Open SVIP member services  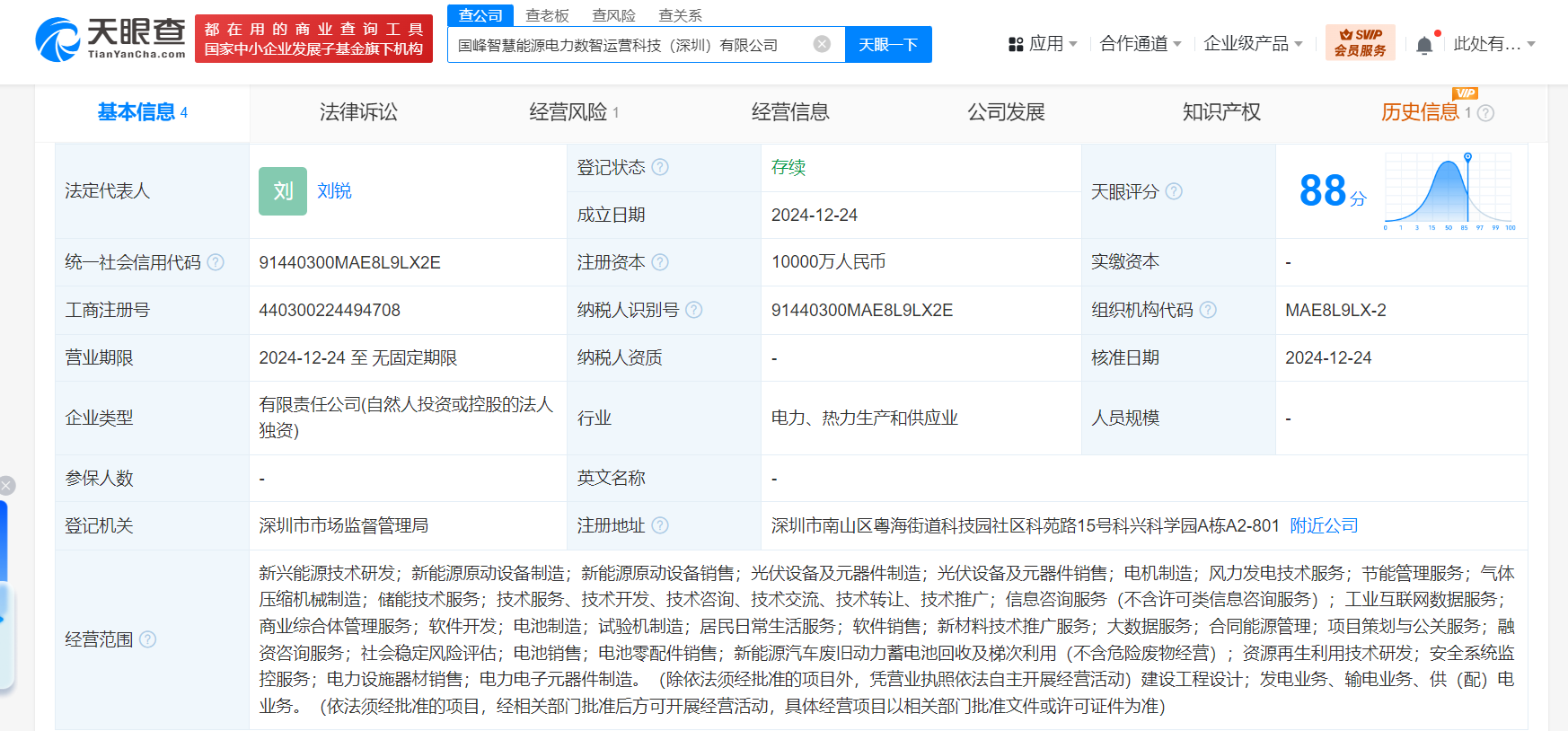click(1360, 43)
